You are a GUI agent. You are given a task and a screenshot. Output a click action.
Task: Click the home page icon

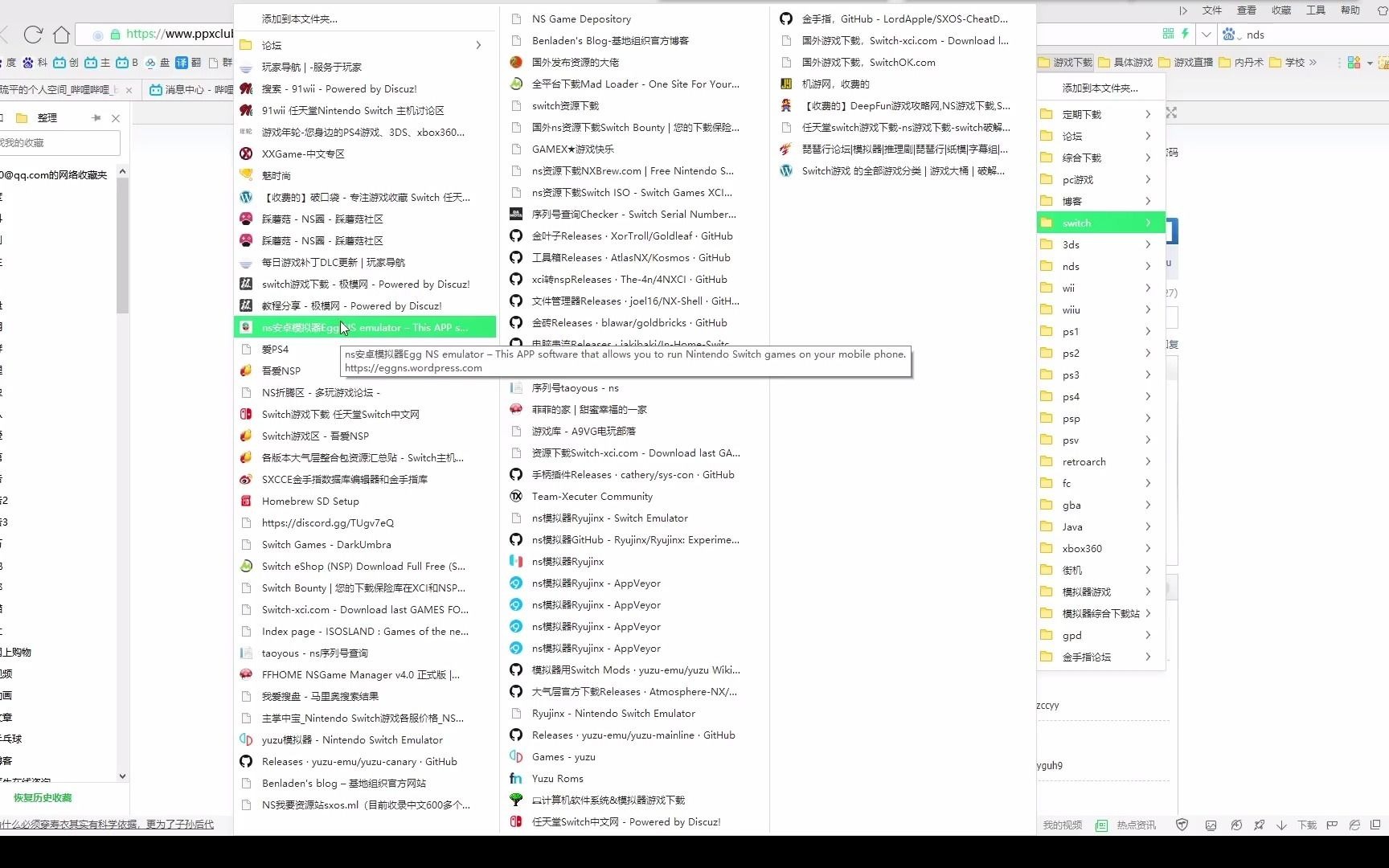(x=61, y=35)
